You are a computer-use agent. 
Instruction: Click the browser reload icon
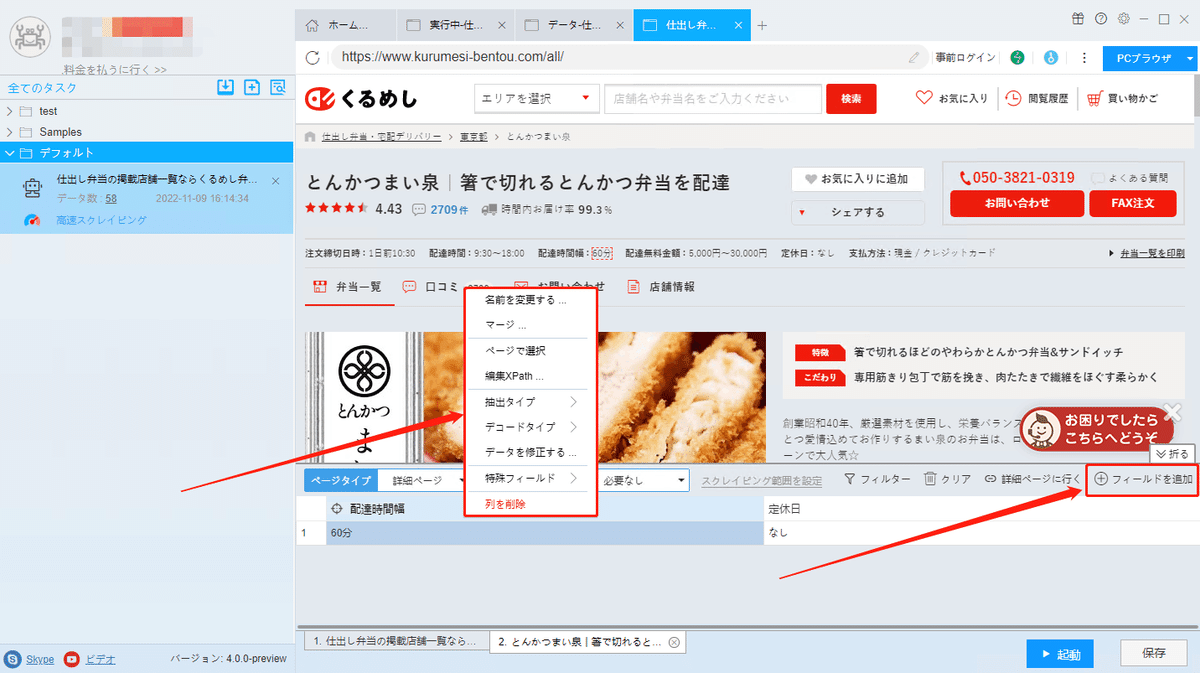[x=313, y=58]
